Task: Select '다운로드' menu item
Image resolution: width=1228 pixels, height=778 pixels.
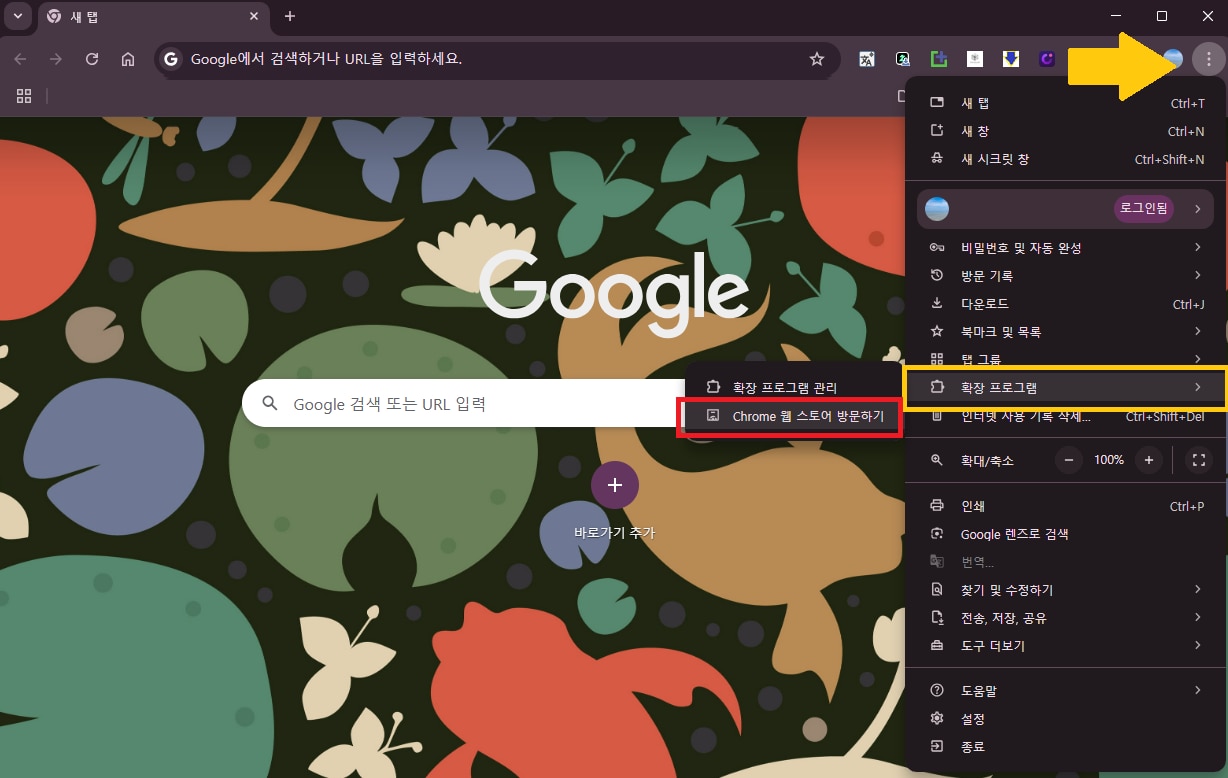Action: tap(1066, 303)
